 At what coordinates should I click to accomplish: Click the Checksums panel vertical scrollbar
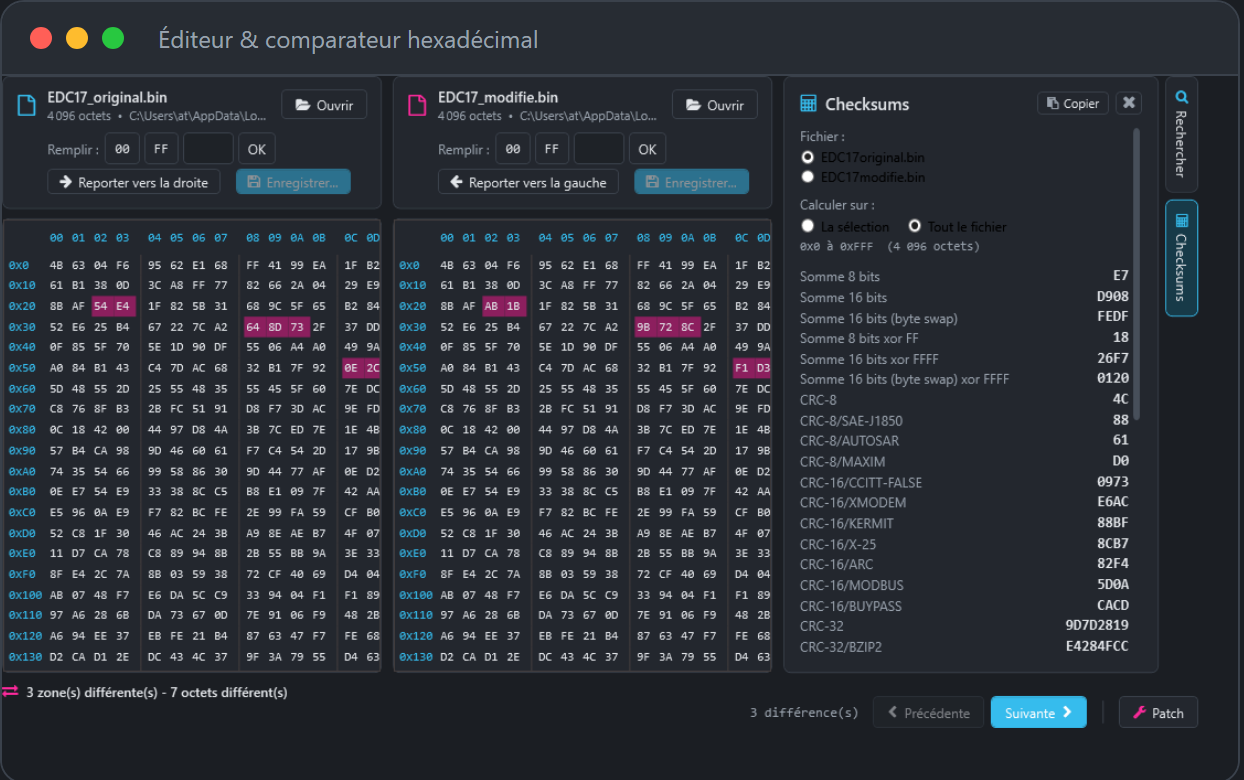(x=1135, y=274)
